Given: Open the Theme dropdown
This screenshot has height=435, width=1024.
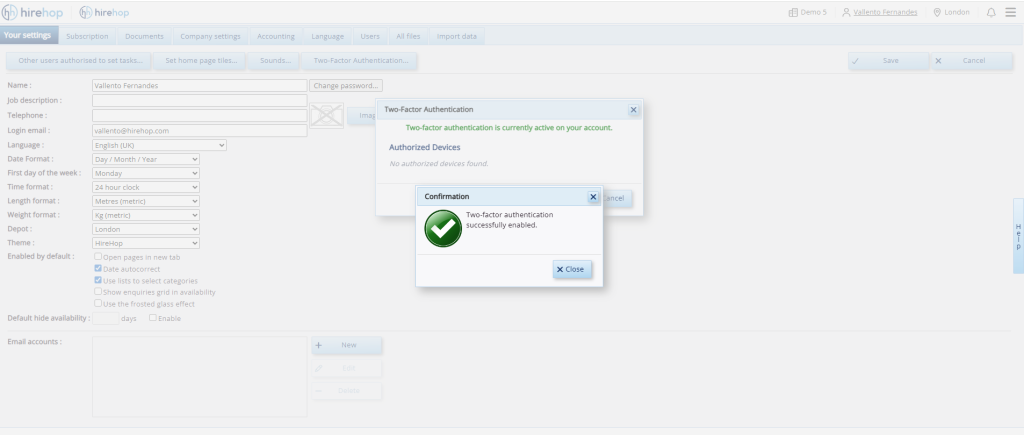Looking at the screenshot, I should coord(146,243).
